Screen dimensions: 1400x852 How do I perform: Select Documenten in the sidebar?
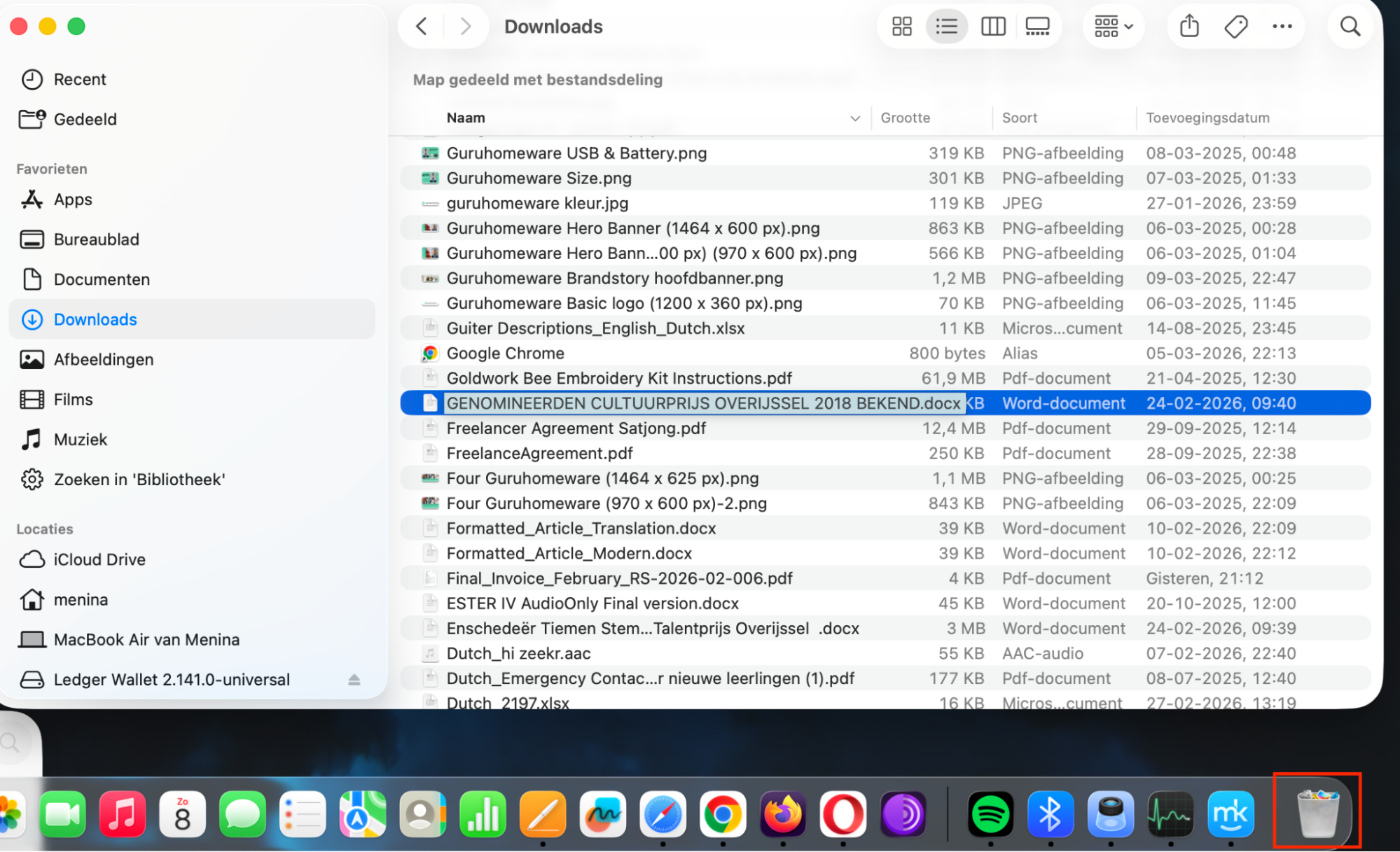tap(101, 279)
